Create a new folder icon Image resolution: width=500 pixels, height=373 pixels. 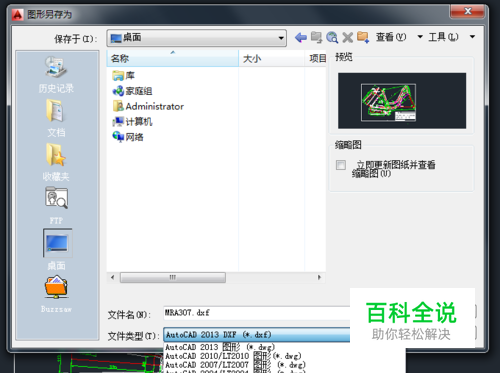point(363,37)
